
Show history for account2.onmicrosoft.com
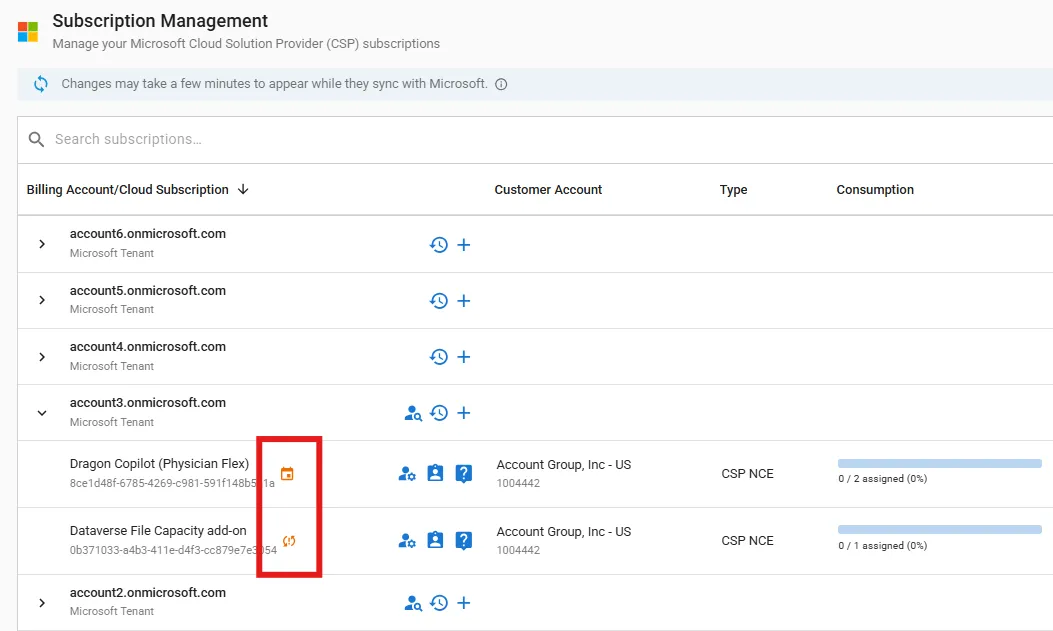[439, 603]
